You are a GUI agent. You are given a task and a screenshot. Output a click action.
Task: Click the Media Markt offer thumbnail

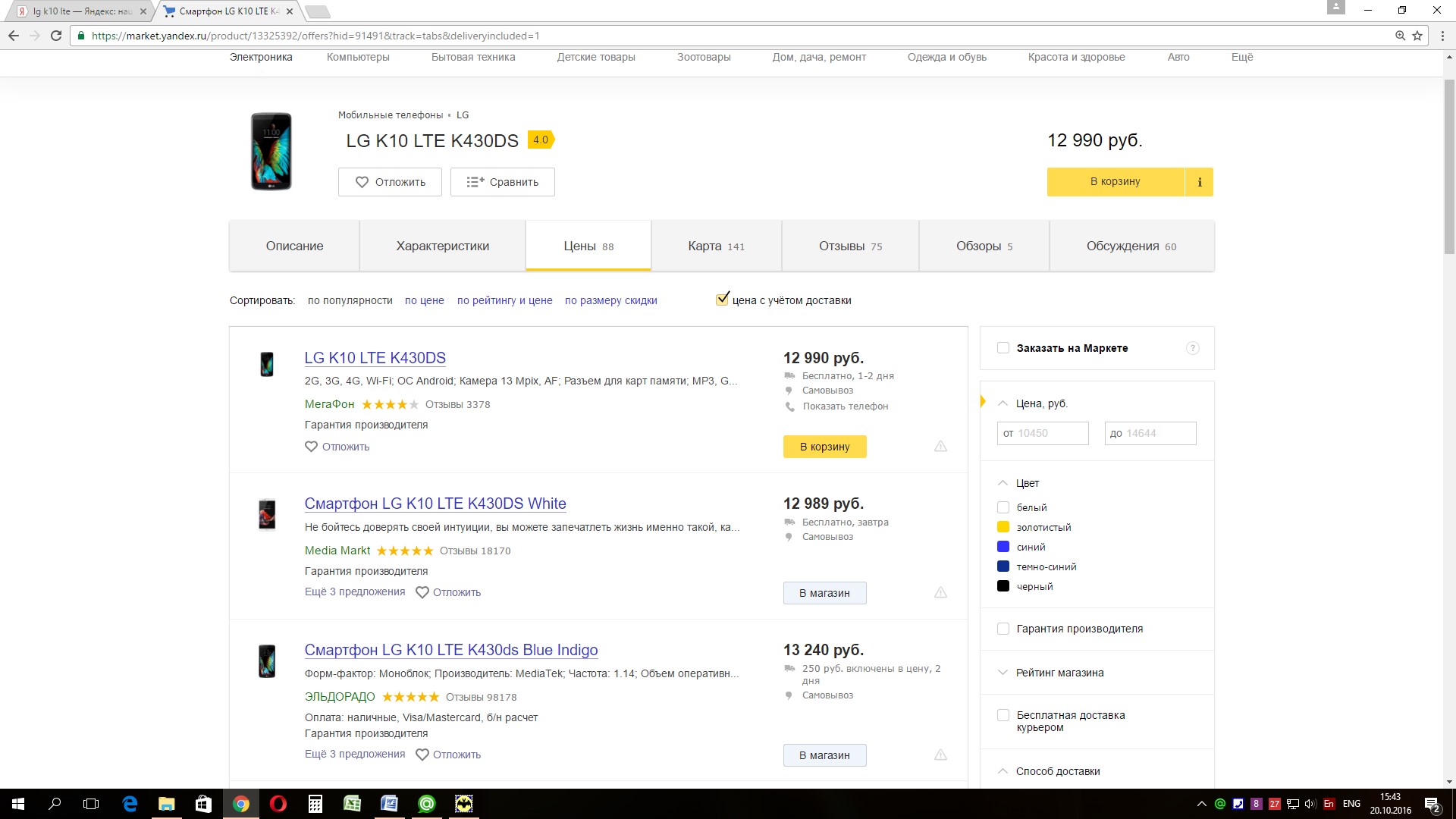pyautogui.click(x=267, y=514)
